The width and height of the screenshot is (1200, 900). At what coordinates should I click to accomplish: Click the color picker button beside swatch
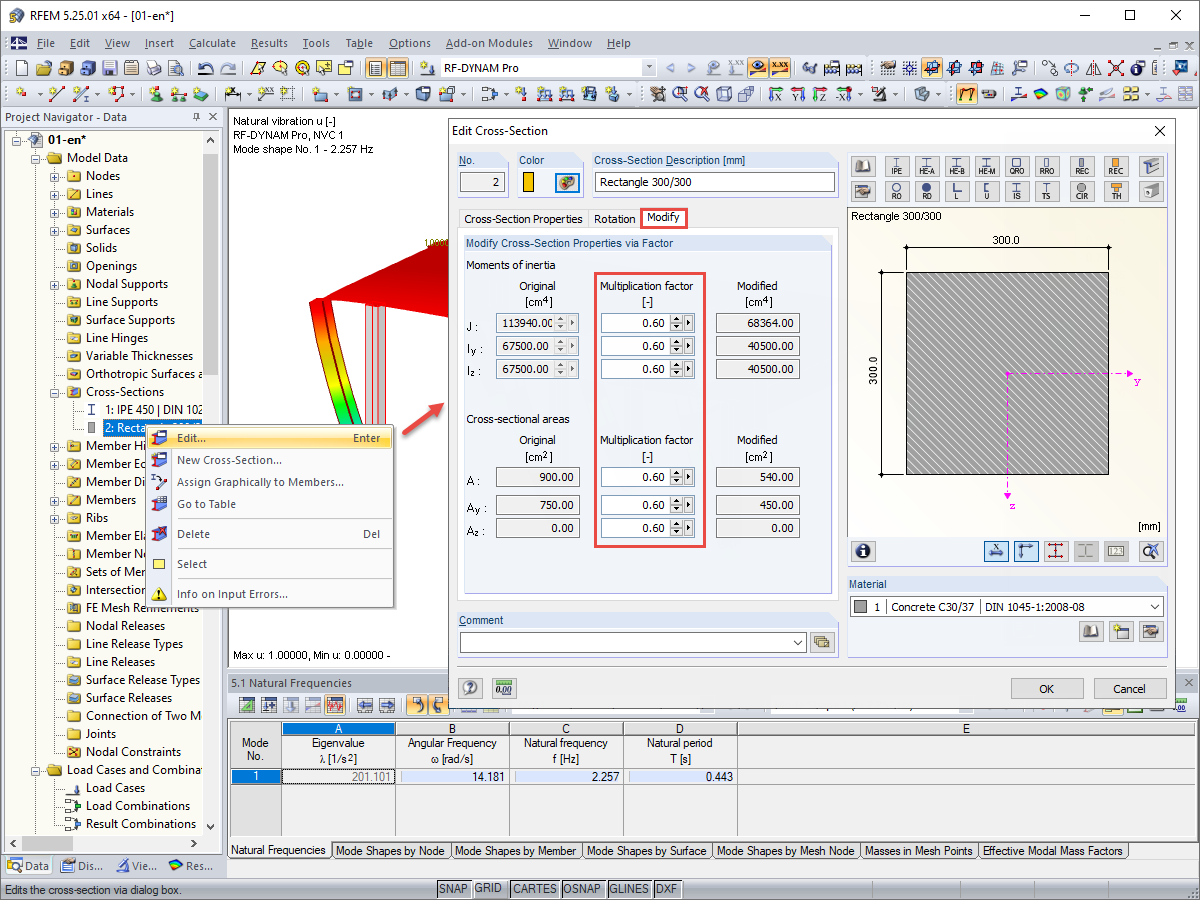568,183
